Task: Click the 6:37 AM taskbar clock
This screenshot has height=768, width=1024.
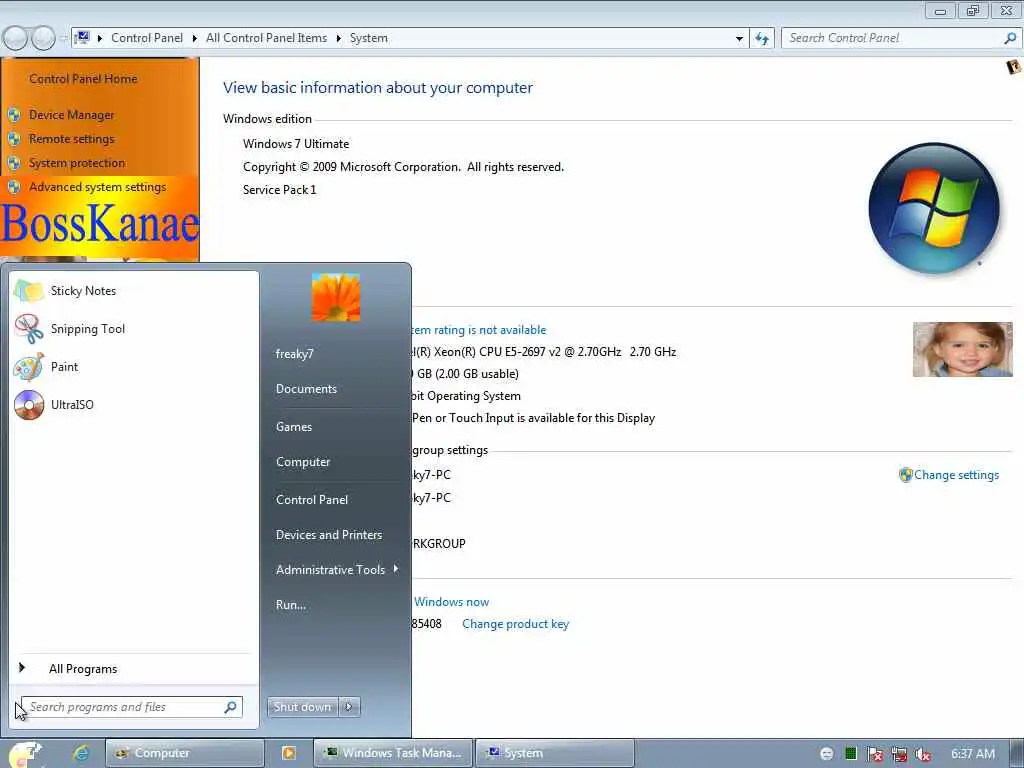Action: [x=972, y=754]
